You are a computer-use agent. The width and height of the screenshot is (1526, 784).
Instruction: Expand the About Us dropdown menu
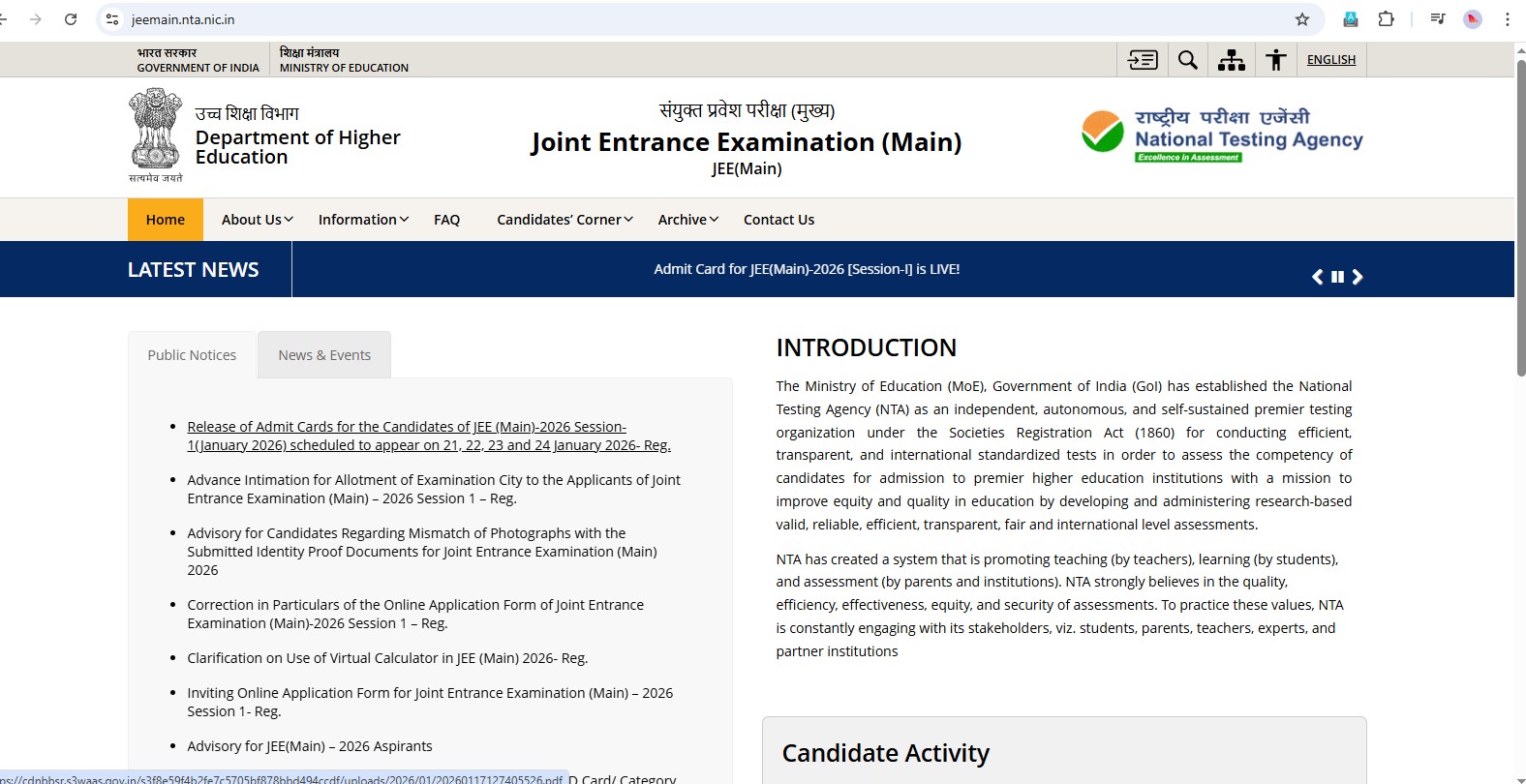click(x=257, y=220)
